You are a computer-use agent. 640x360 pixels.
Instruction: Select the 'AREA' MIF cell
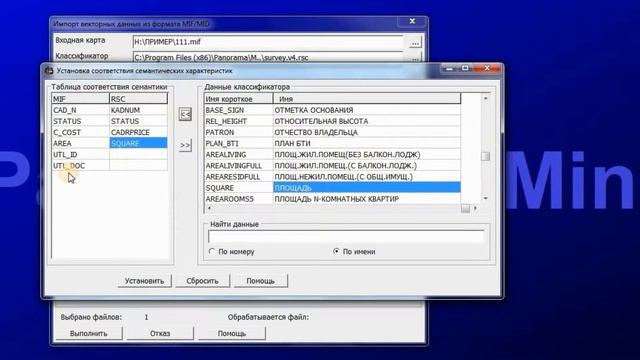[x=81, y=143]
